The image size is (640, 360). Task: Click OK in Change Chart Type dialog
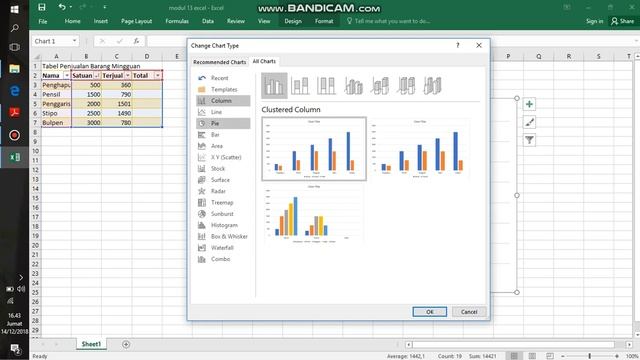[429, 312]
